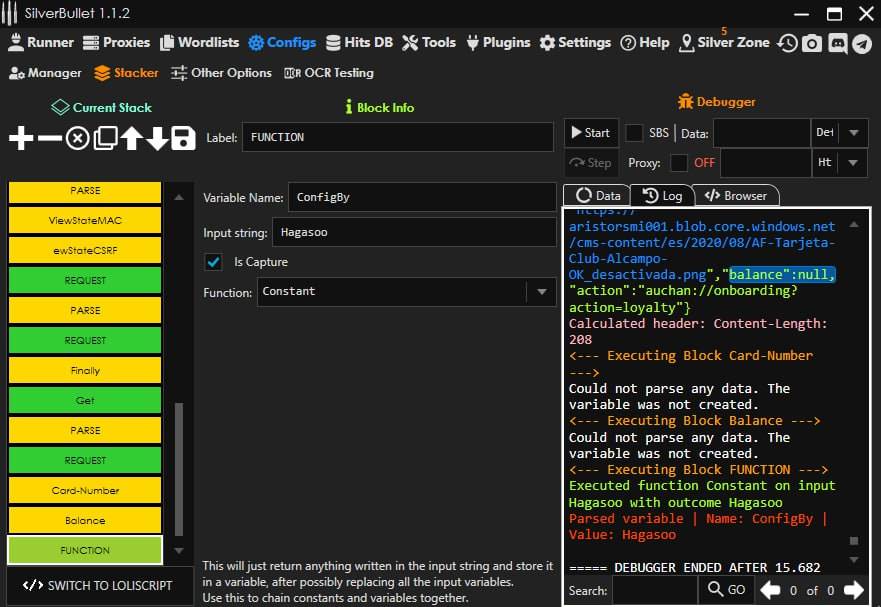Viewport: 881px width, 607px height.
Task: Add a new block to the stack
Action: tap(21, 138)
